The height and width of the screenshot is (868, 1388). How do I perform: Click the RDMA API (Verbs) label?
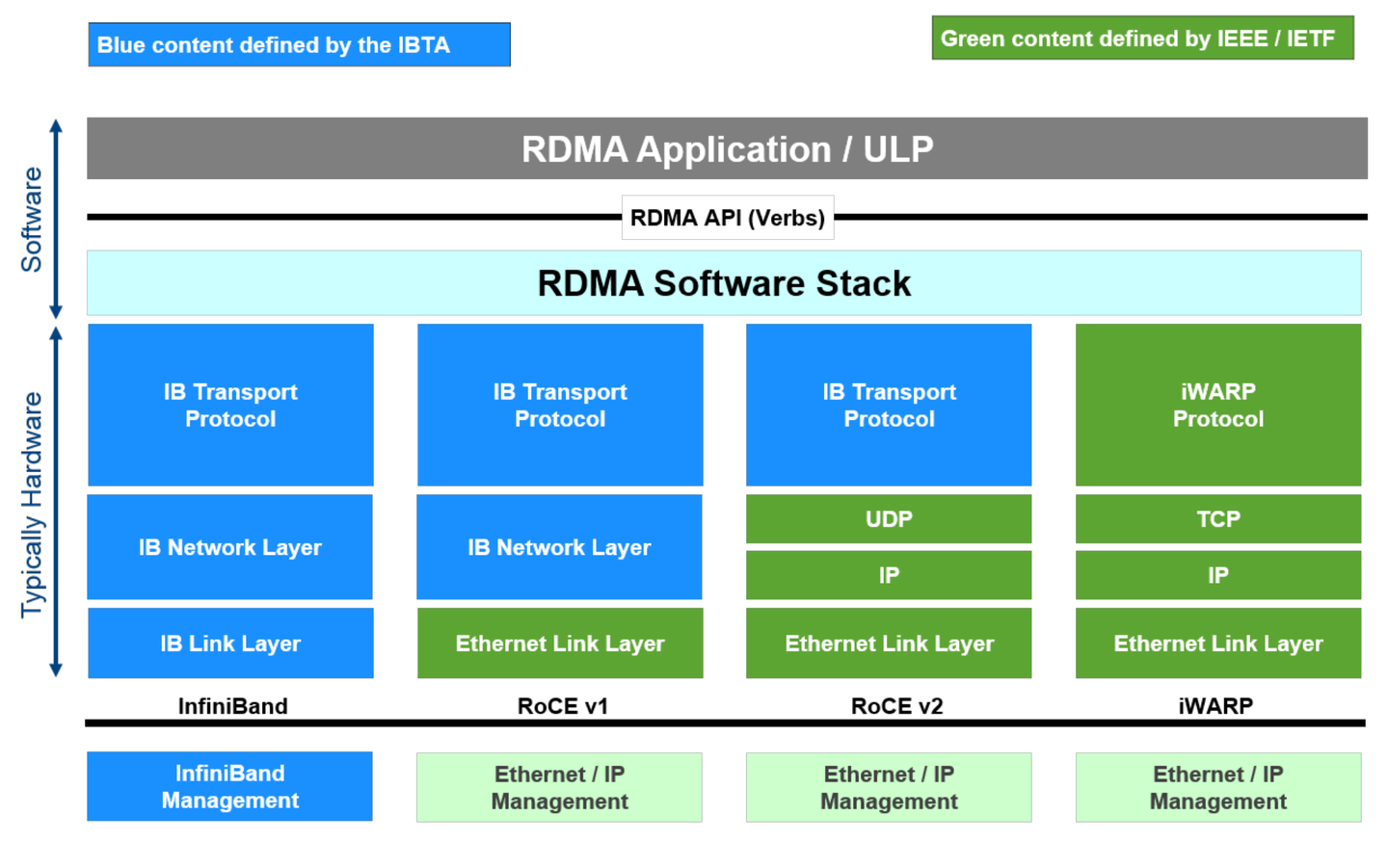tap(728, 217)
